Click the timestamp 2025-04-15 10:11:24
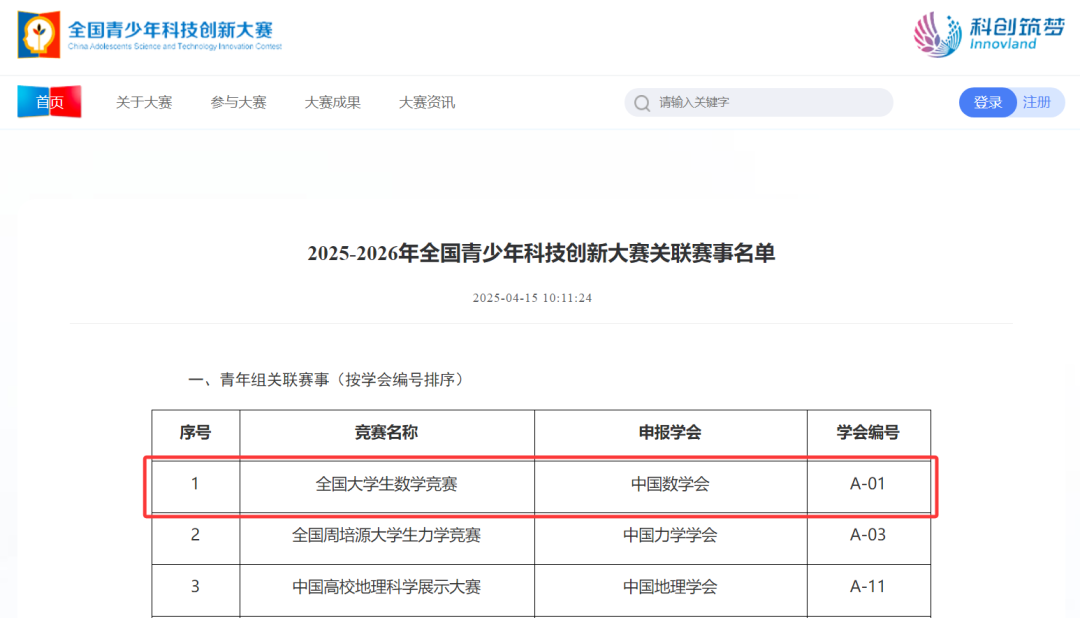The image size is (1080, 618). (x=532, y=298)
